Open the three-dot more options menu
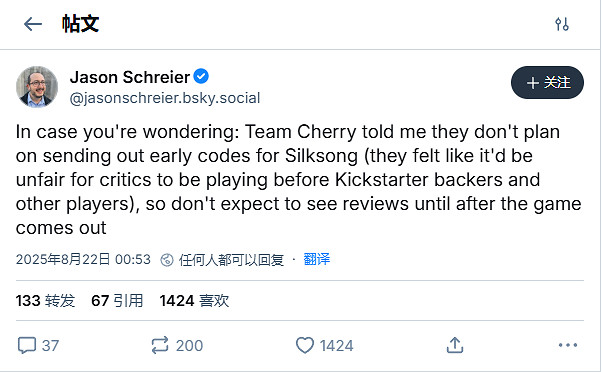Viewport: 602px width, 372px height. 568,345
